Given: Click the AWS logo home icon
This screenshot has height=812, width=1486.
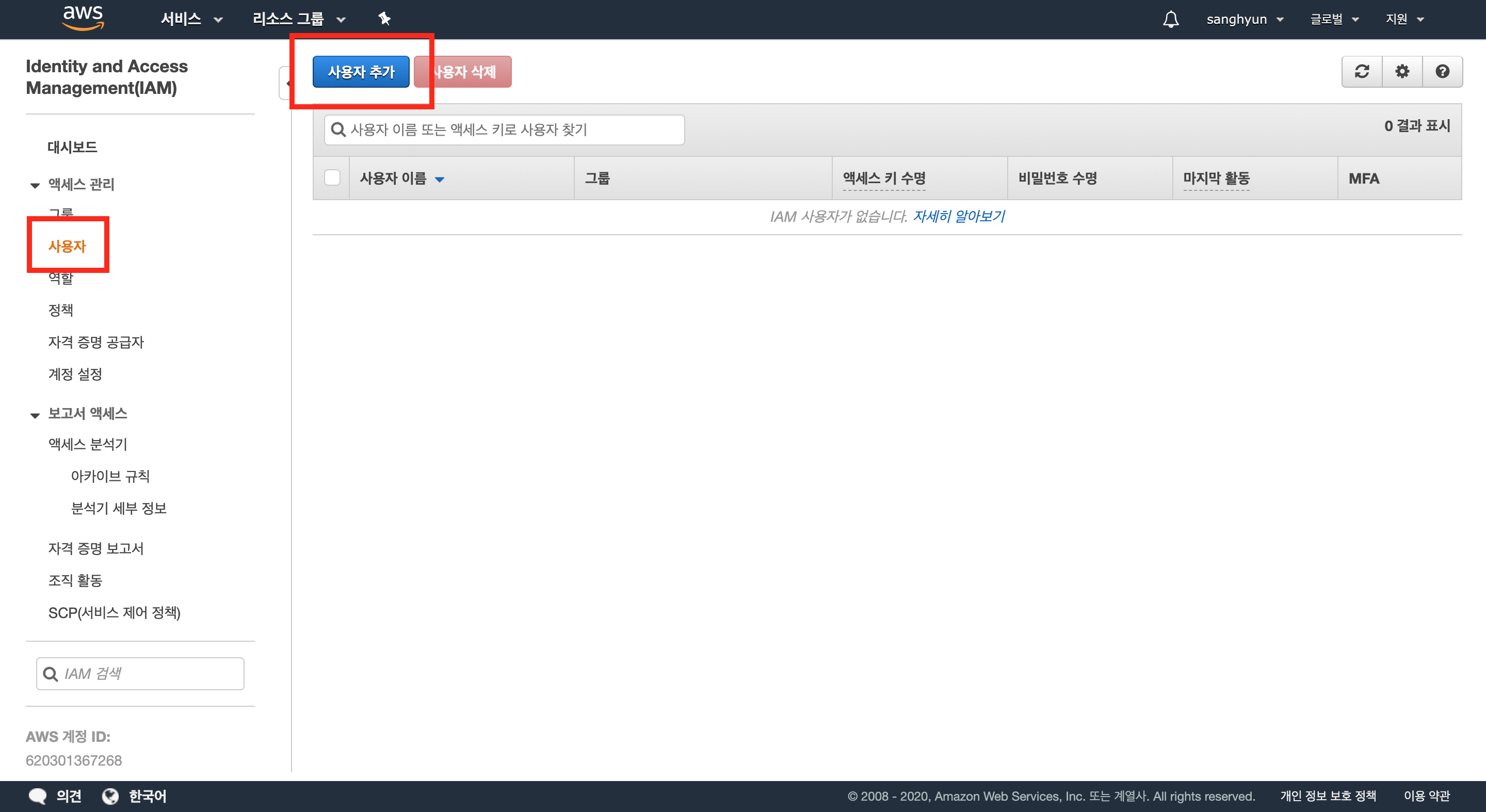Looking at the screenshot, I should point(83,18).
